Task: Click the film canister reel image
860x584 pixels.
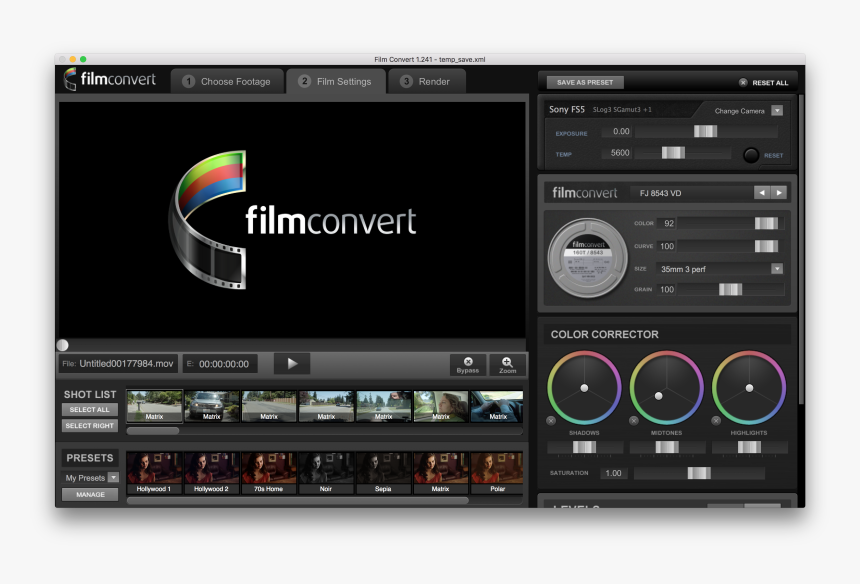Action: click(587, 258)
